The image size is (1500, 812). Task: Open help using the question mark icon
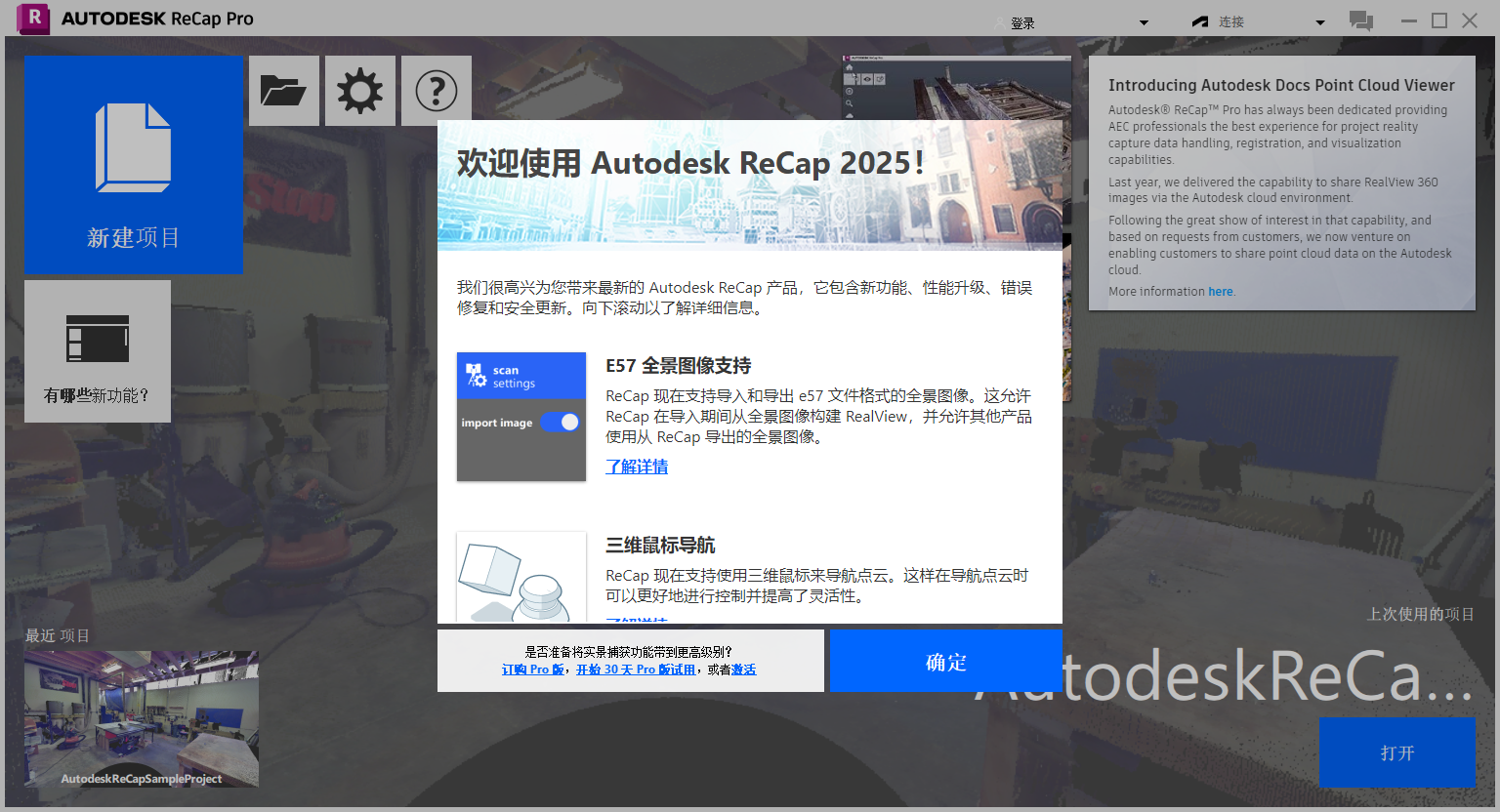coord(436,90)
